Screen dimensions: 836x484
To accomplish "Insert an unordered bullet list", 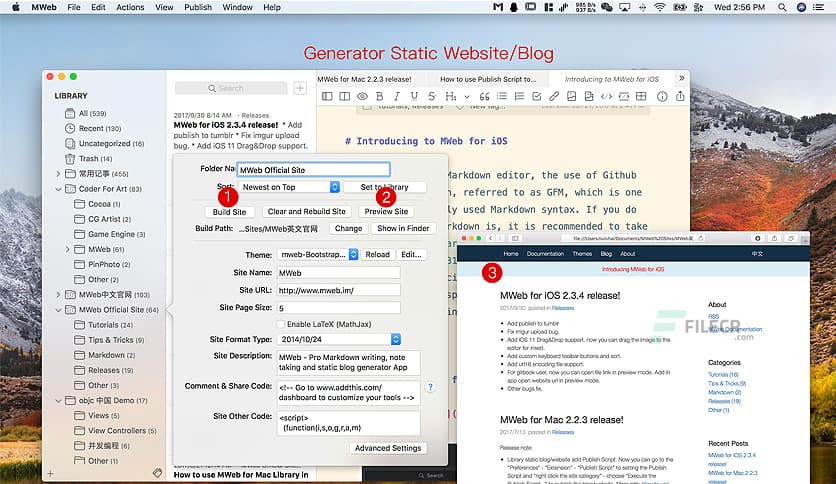I will pyautogui.click(x=502, y=96).
